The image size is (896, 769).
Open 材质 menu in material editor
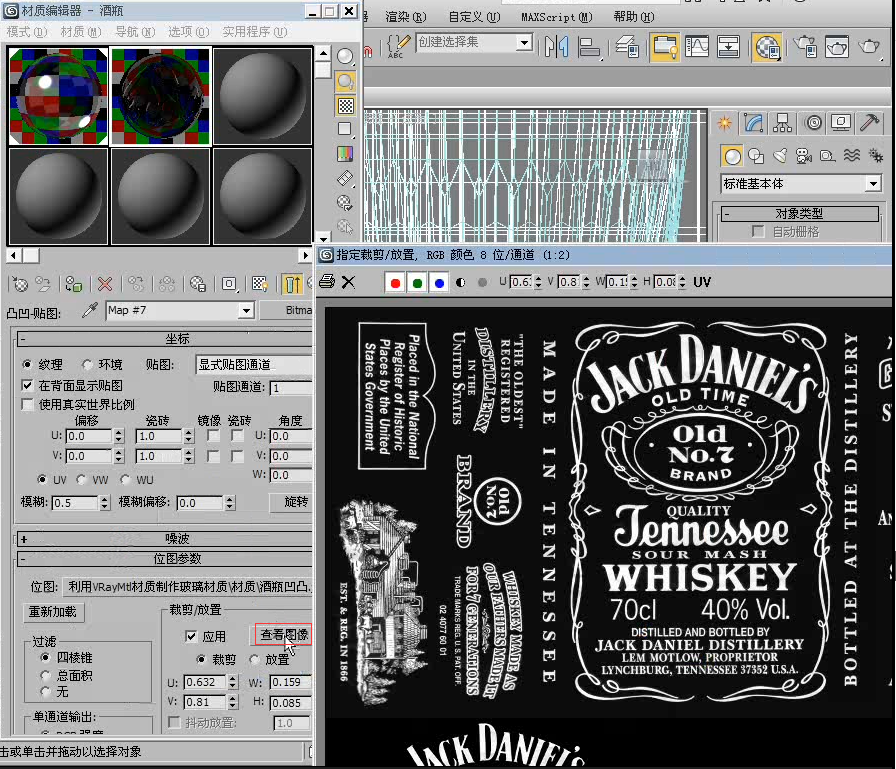81,32
